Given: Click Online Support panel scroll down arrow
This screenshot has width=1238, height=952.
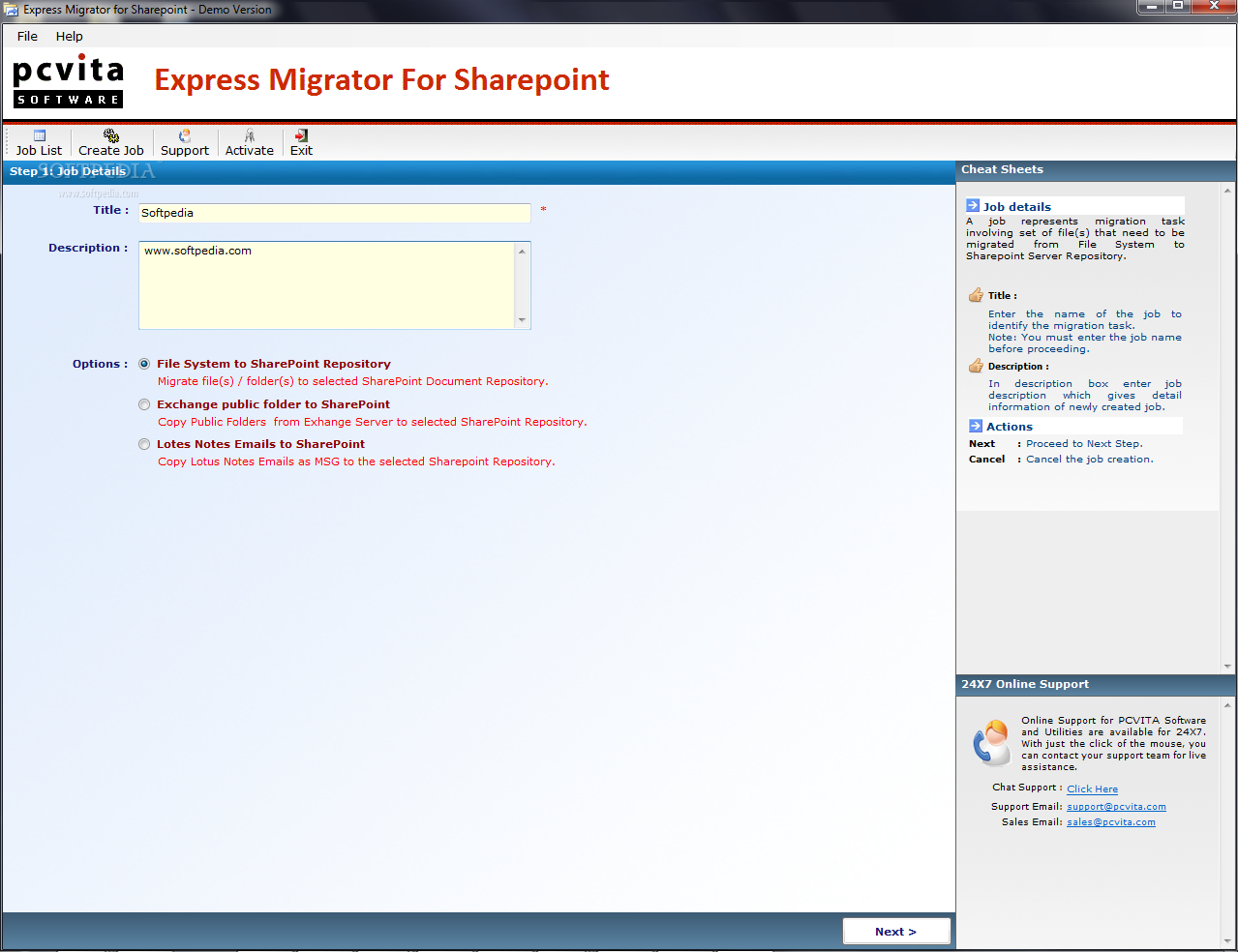Looking at the screenshot, I should tap(1228, 941).
